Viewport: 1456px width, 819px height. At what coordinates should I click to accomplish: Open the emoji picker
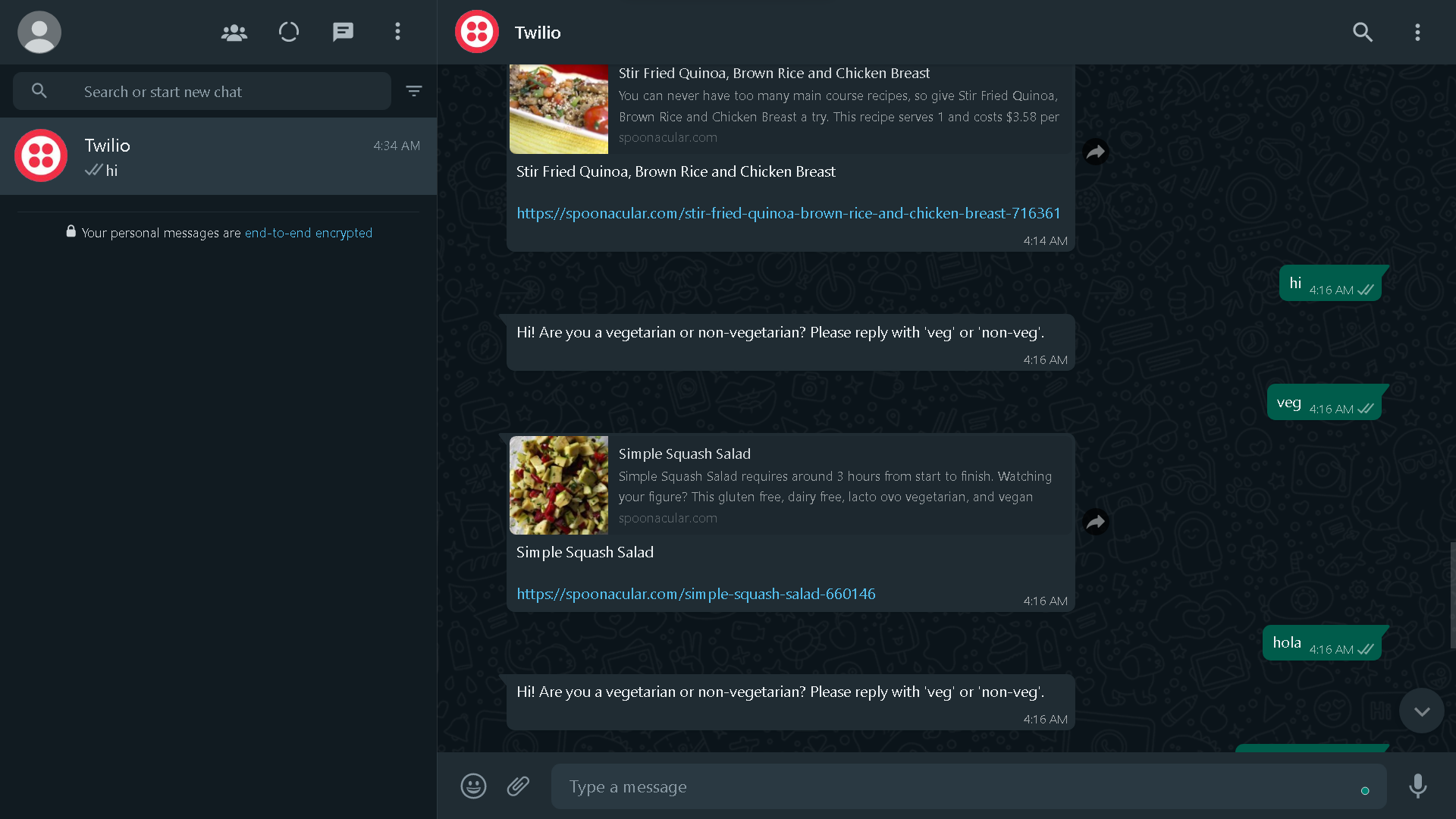(x=473, y=786)
